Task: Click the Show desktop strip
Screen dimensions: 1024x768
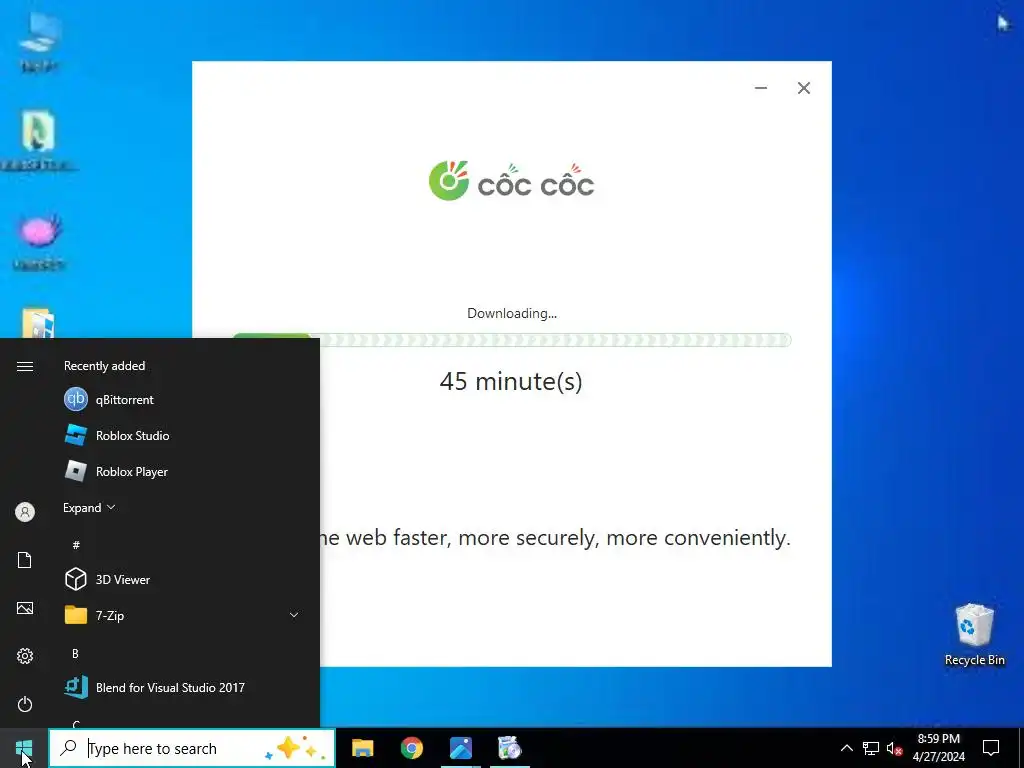Action: click(x=1021, y=748)
